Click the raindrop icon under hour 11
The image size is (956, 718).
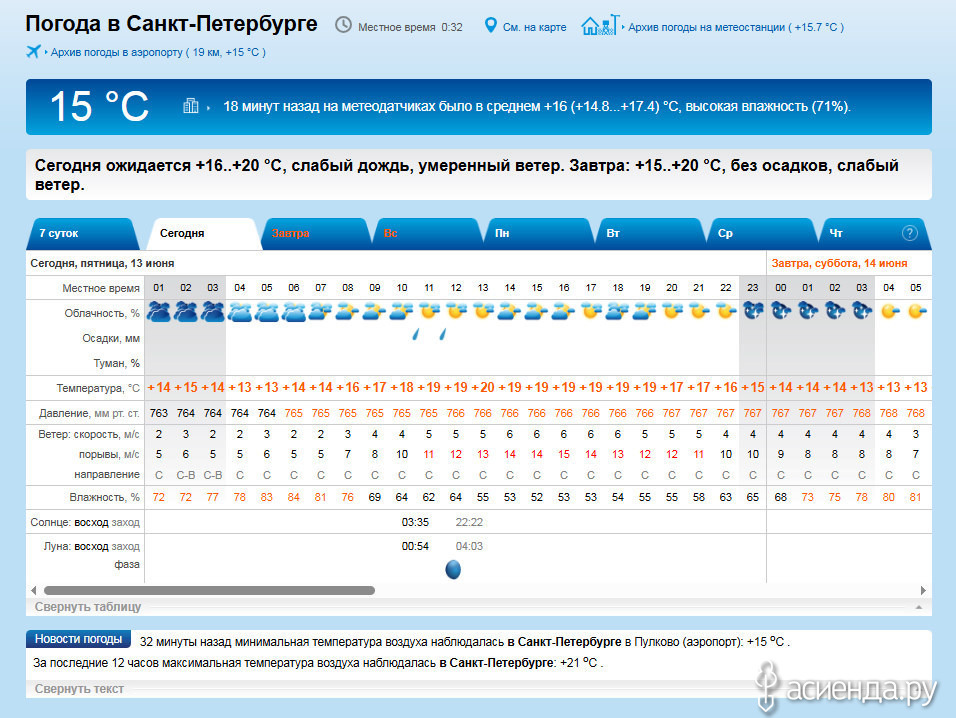click(x=416, y=333)
